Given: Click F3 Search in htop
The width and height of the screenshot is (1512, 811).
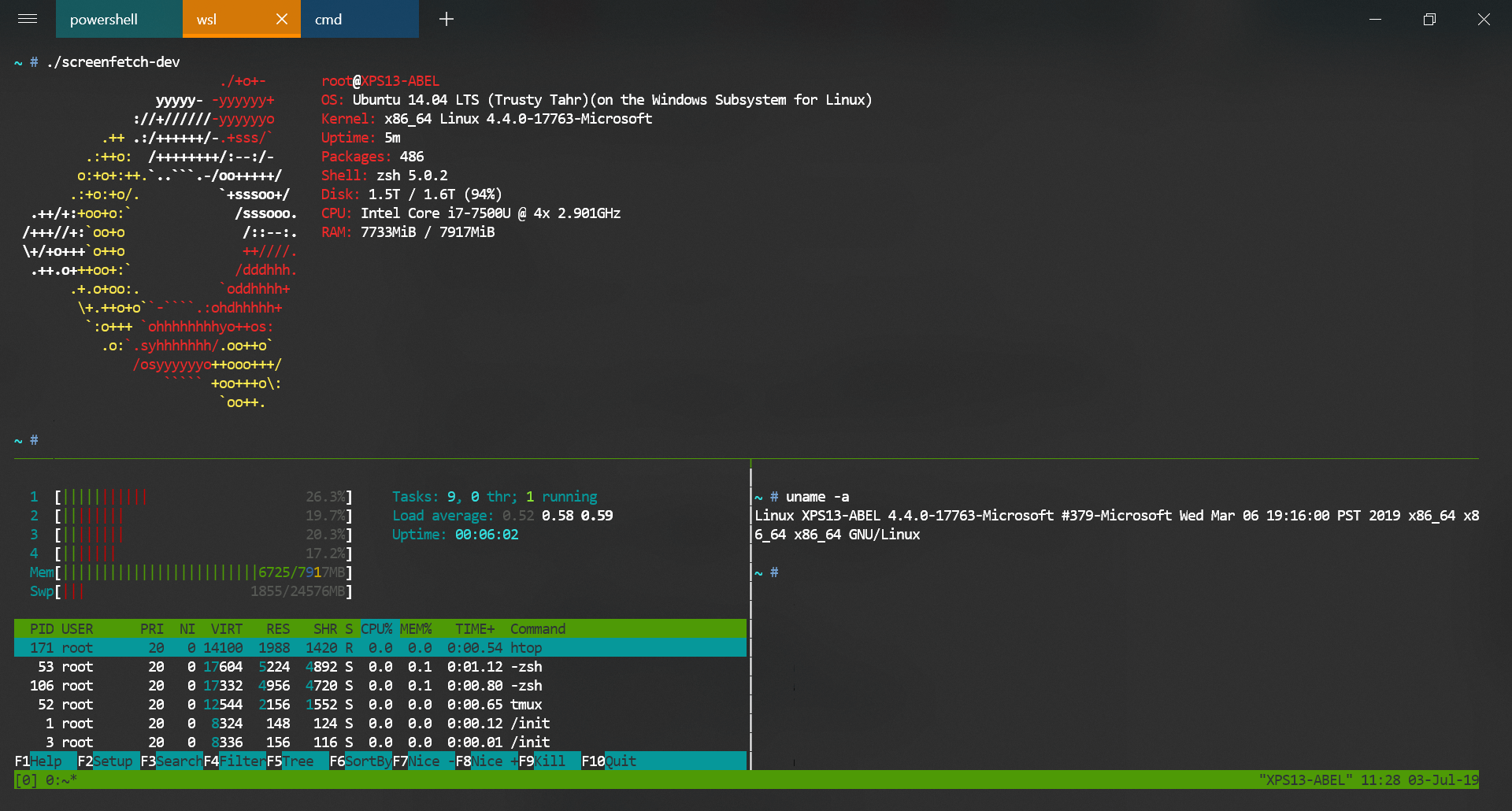Looking at the screenshot, I should (172, 761).
